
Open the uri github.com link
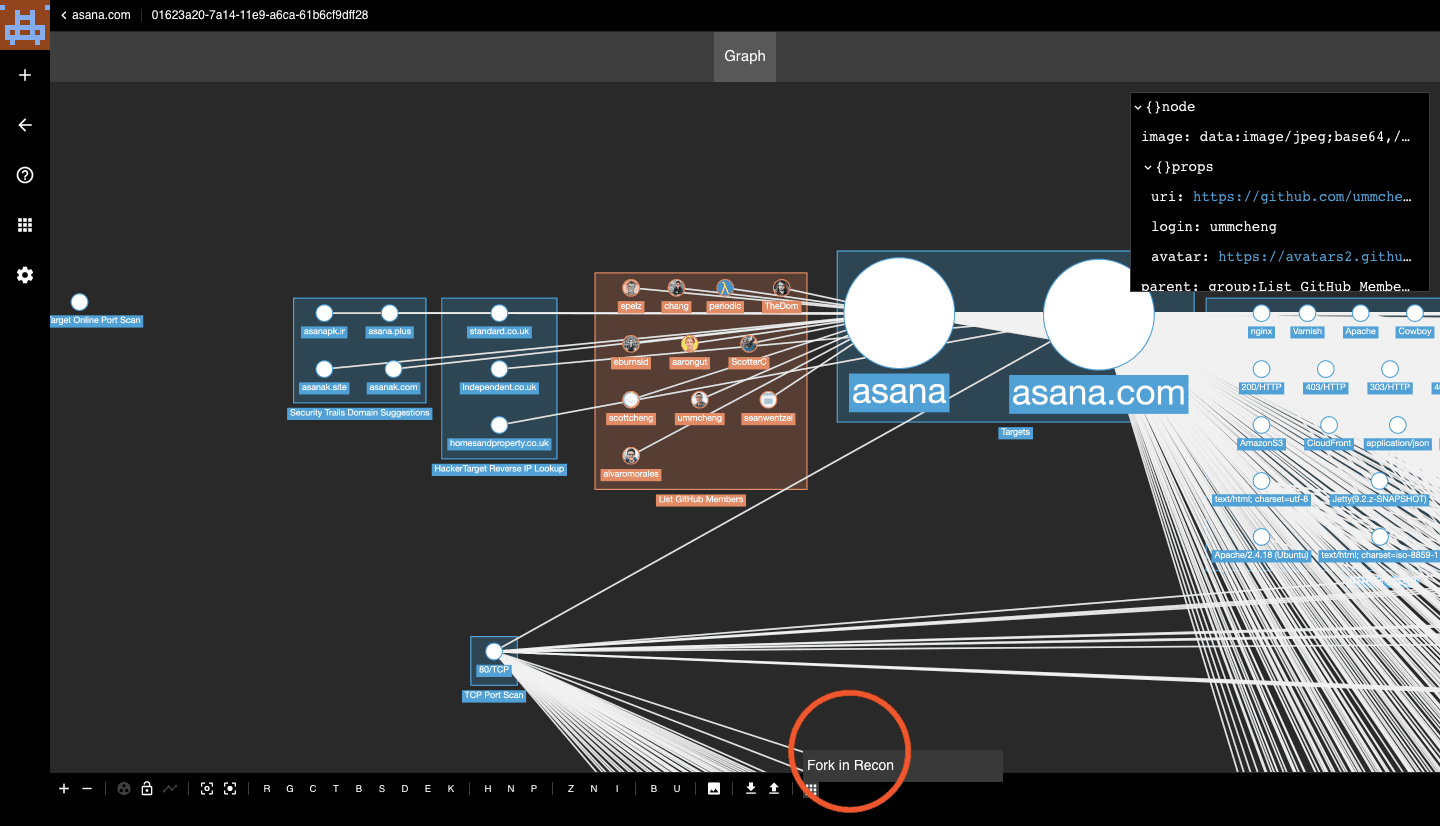point(1303,197)
